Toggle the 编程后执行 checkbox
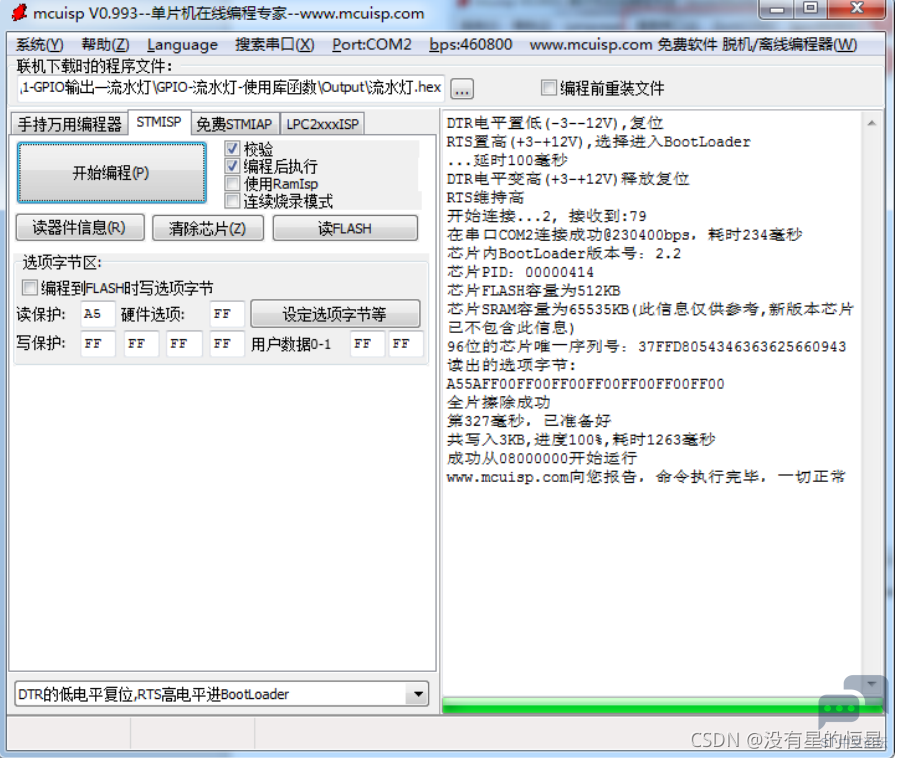Viewport: 897px width, 758px height. tap(232, 166)
